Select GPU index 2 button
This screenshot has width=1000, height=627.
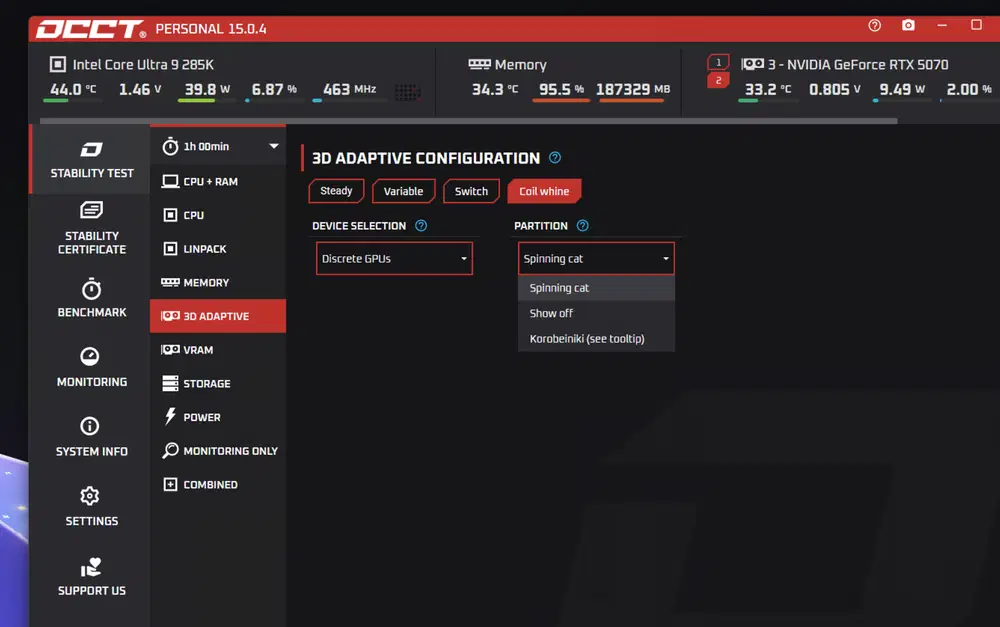718,80
